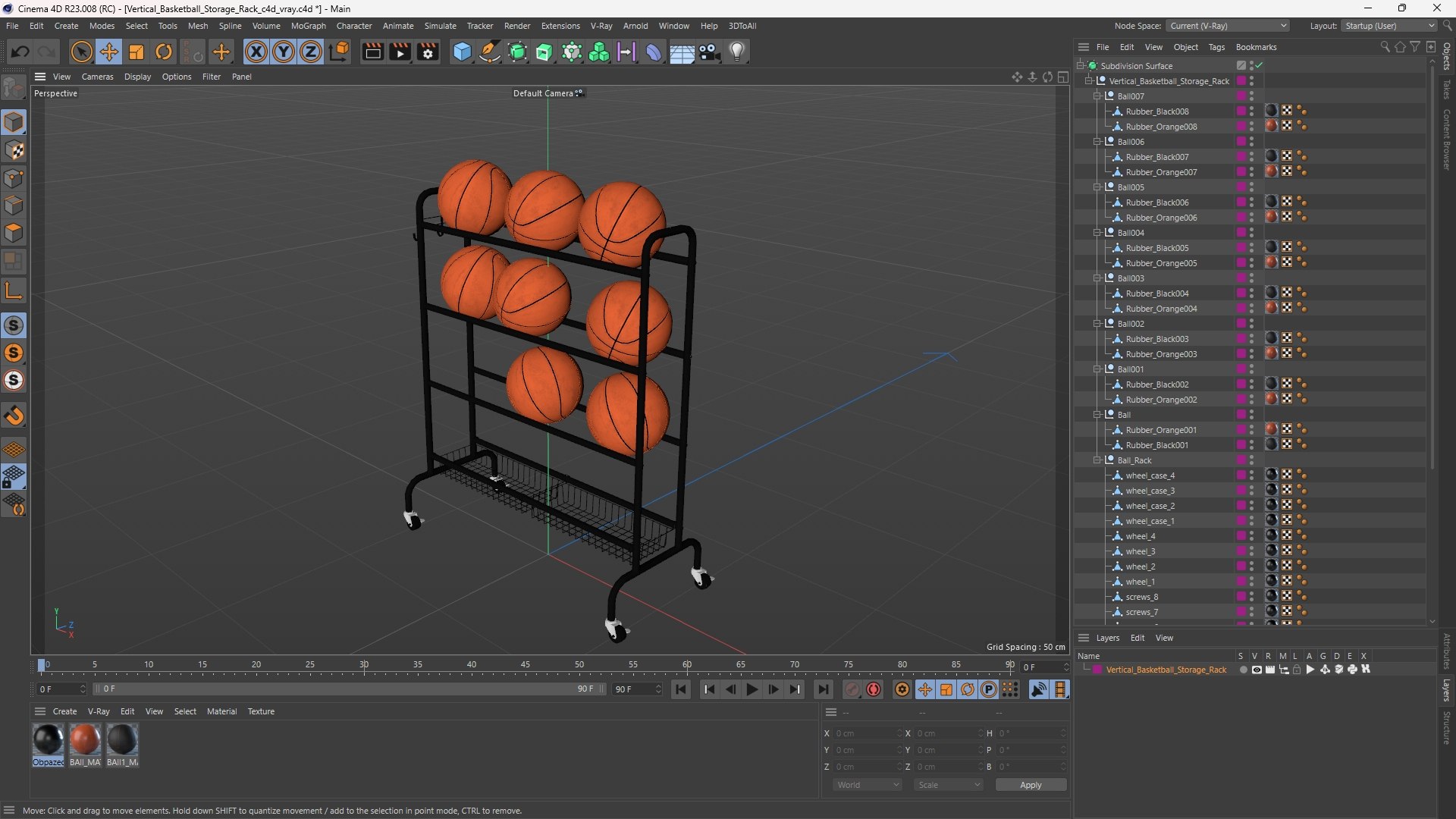This screenshot has height=819, width=1456.
Task: Click the Camera object icon
Action: [710, 52]
